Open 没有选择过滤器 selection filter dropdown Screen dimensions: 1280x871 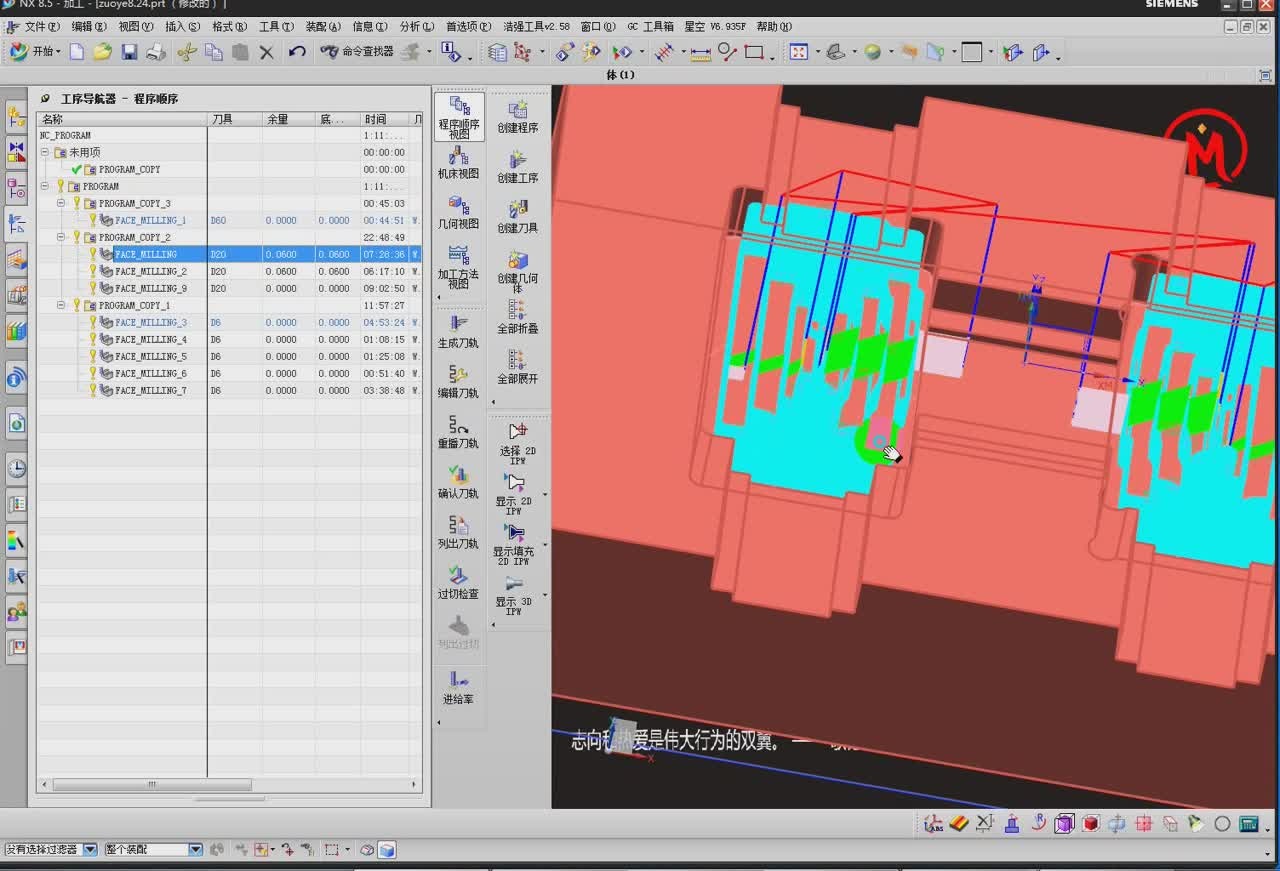click(90, 849)
